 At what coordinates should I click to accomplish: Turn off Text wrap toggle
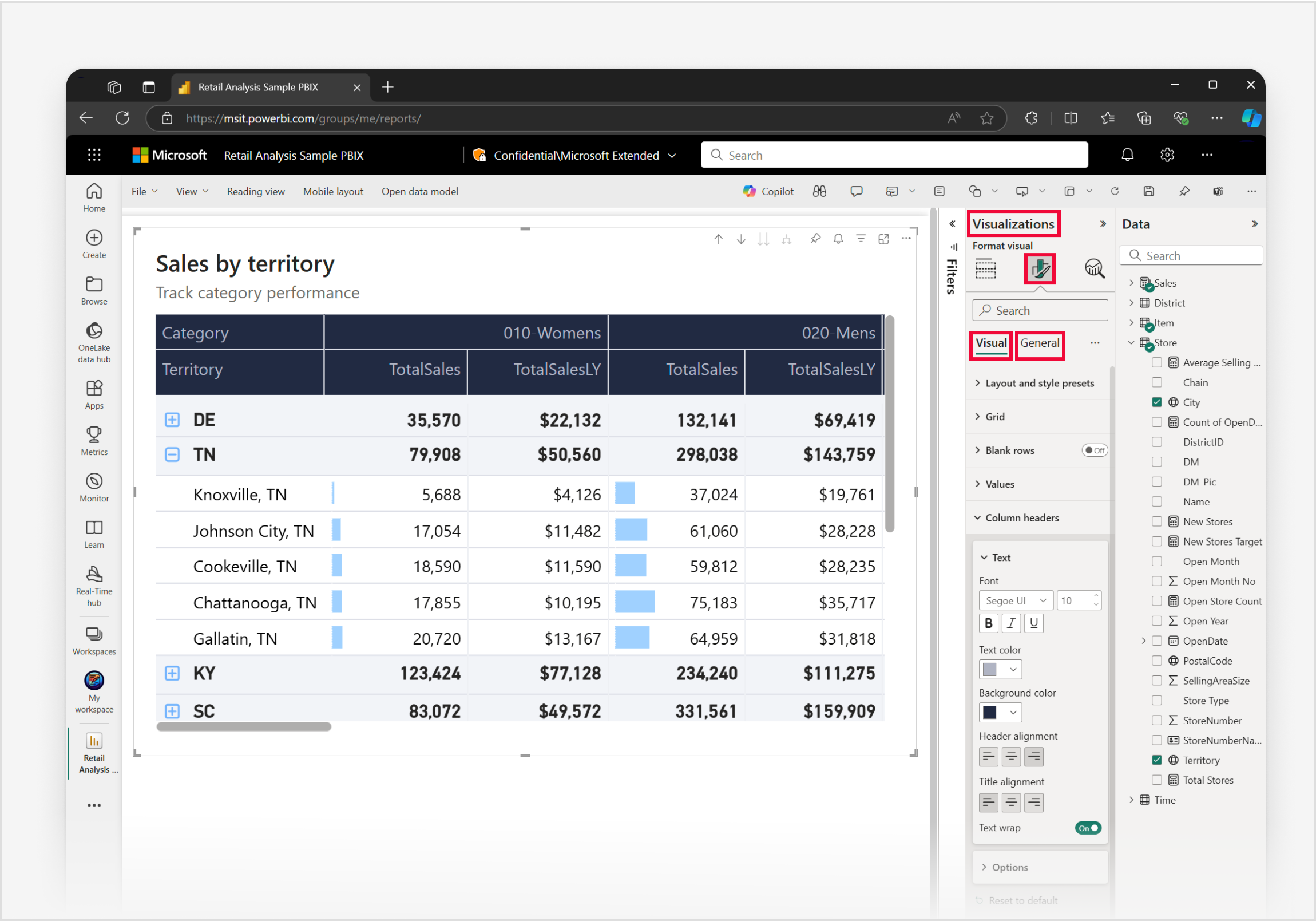click(1087, 828)
